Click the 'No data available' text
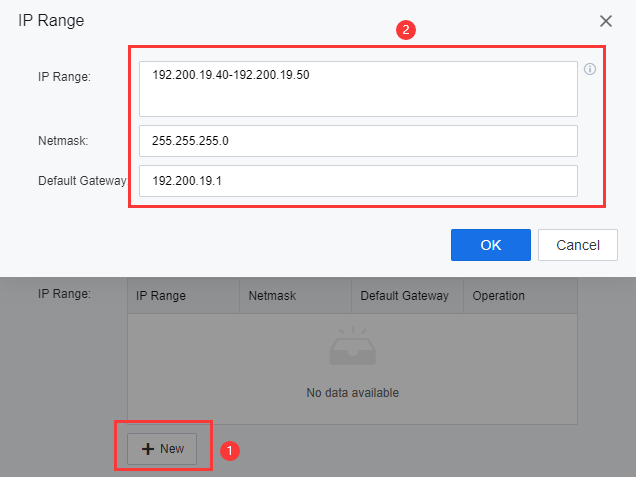This screenshot has height=477, width=636. point(352,393)
